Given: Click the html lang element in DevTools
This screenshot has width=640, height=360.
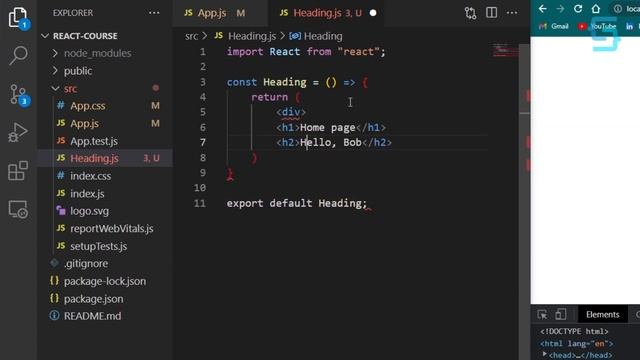Looking at the screenshot, I should click(x=576, y=344).
